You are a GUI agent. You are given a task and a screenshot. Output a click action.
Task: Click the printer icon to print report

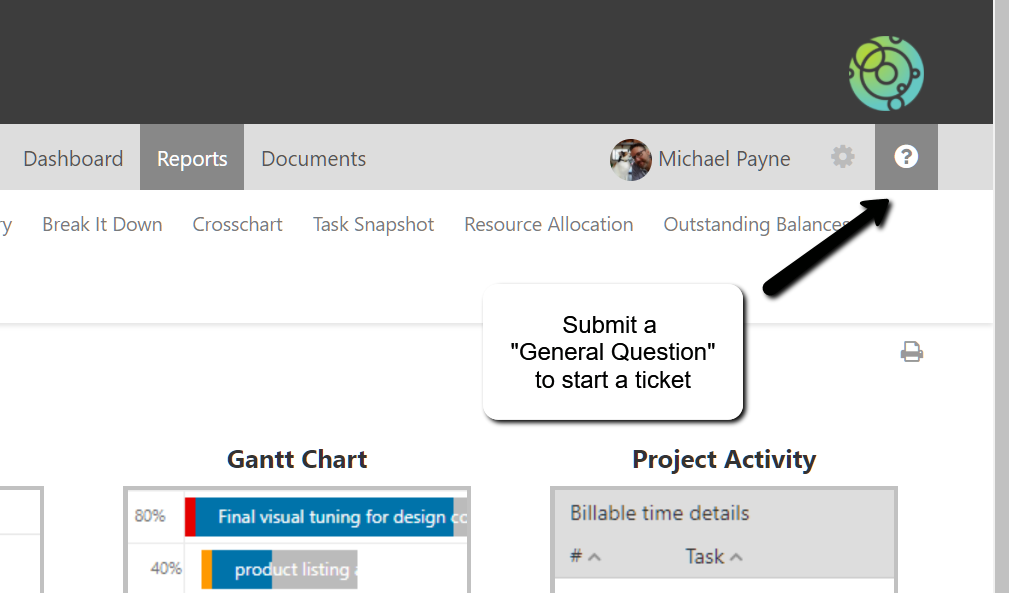click(x=911, y=352)
